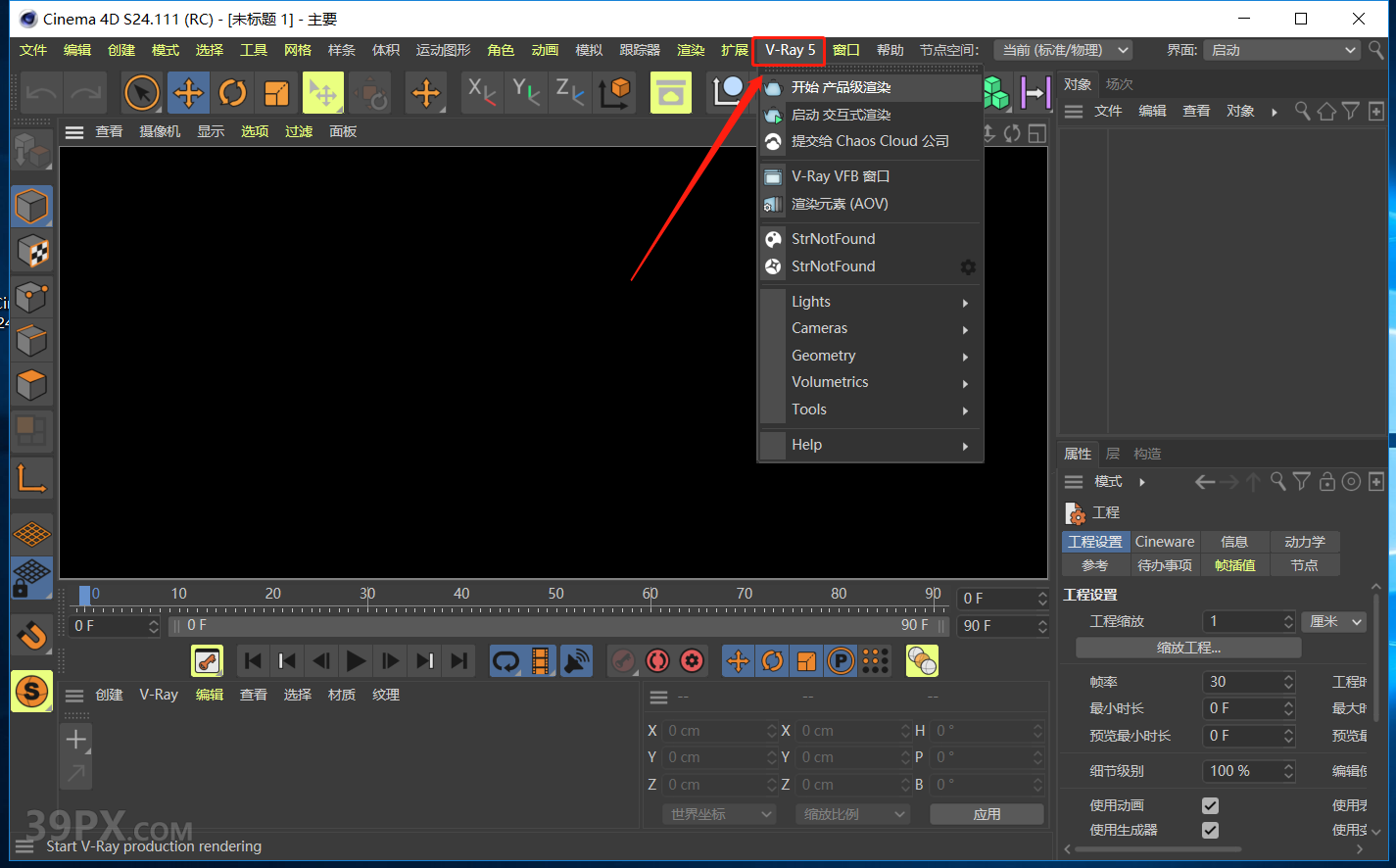Expand the Cameras submenu

click(x=871, y=328)
